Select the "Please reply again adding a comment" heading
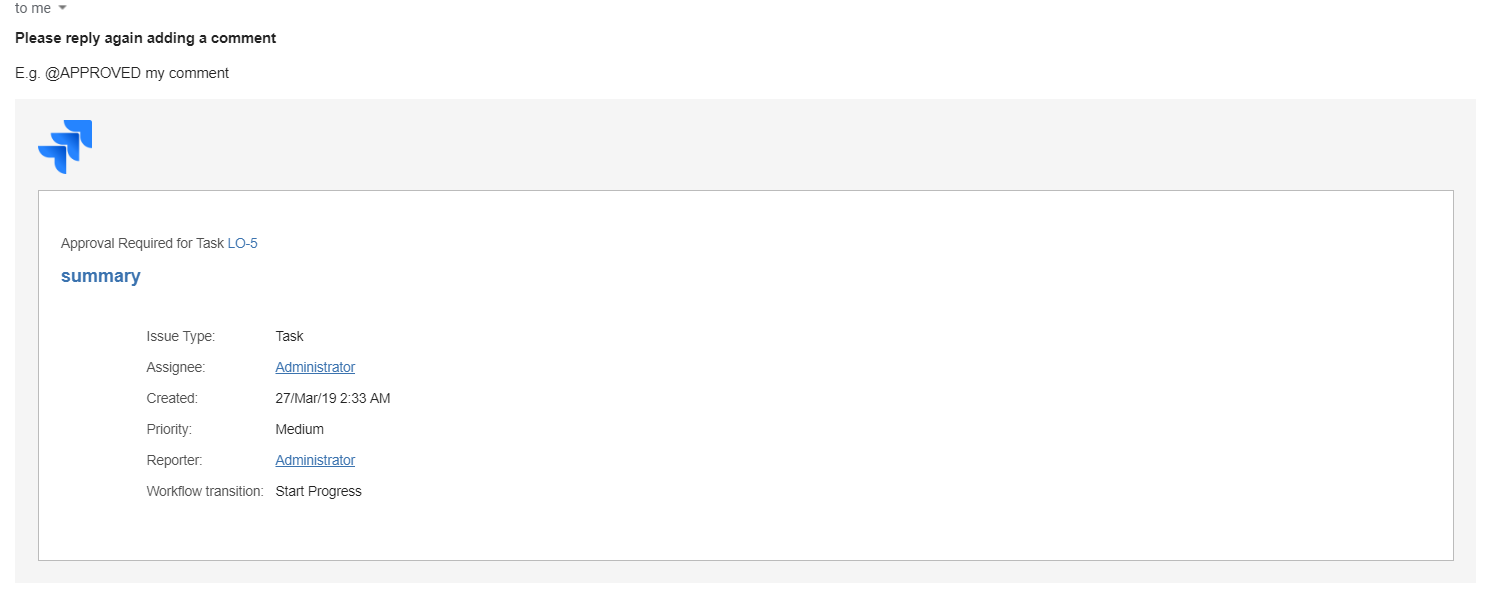 pos(146,38)
